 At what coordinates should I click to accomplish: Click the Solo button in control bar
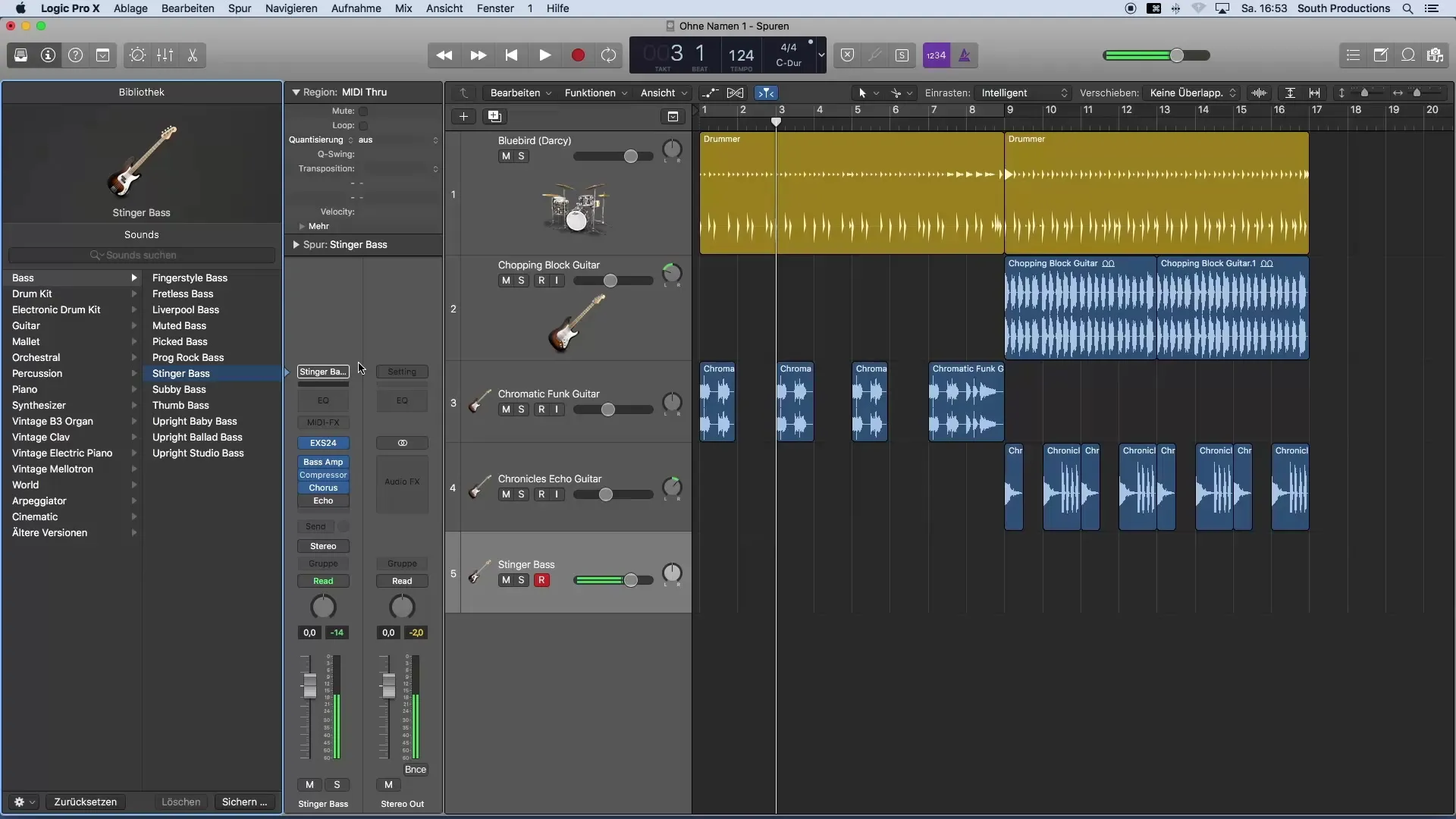pyautogui.click(x=902, y=55)
